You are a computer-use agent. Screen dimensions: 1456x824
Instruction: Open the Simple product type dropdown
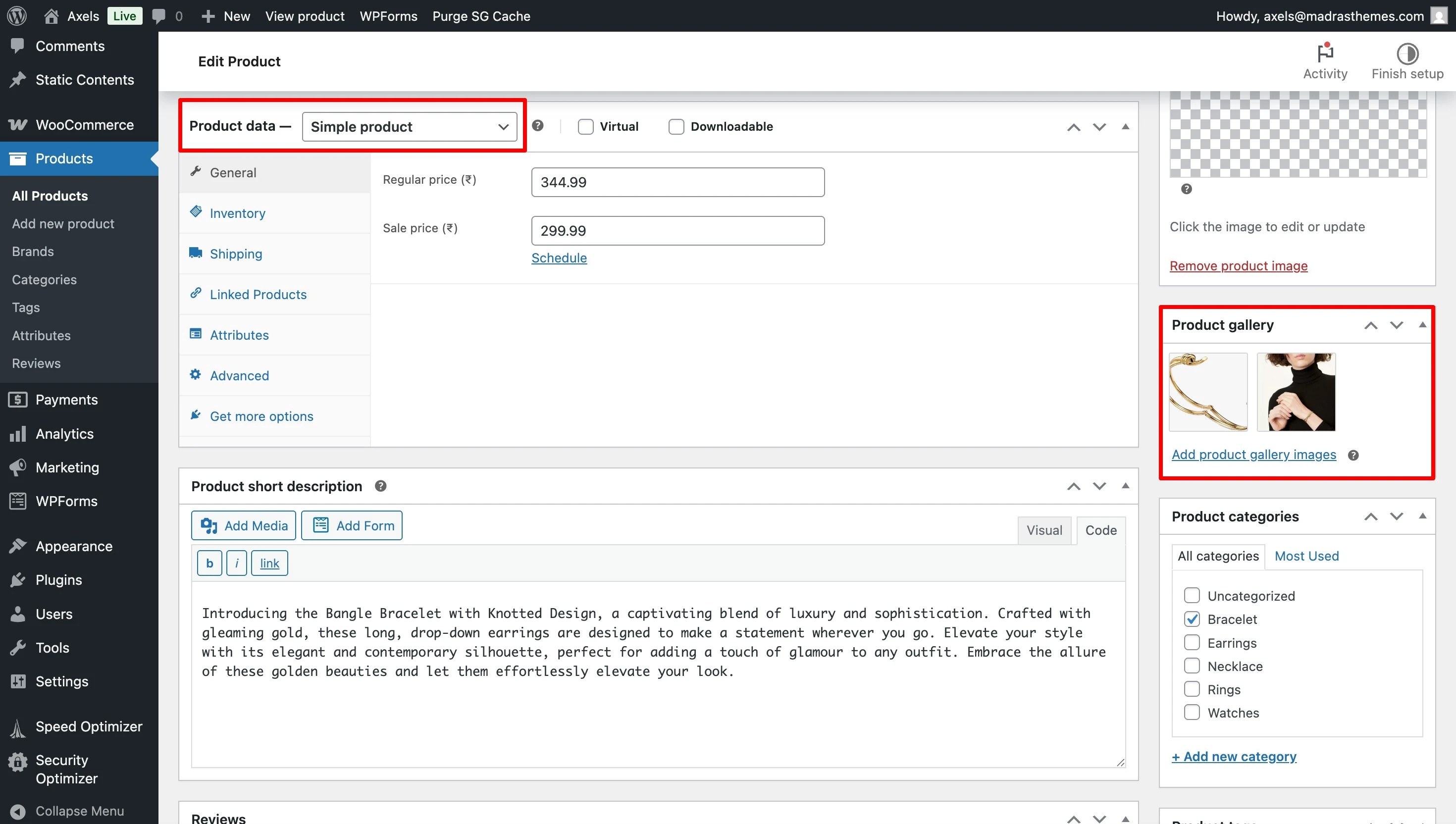tap(409, 127)
